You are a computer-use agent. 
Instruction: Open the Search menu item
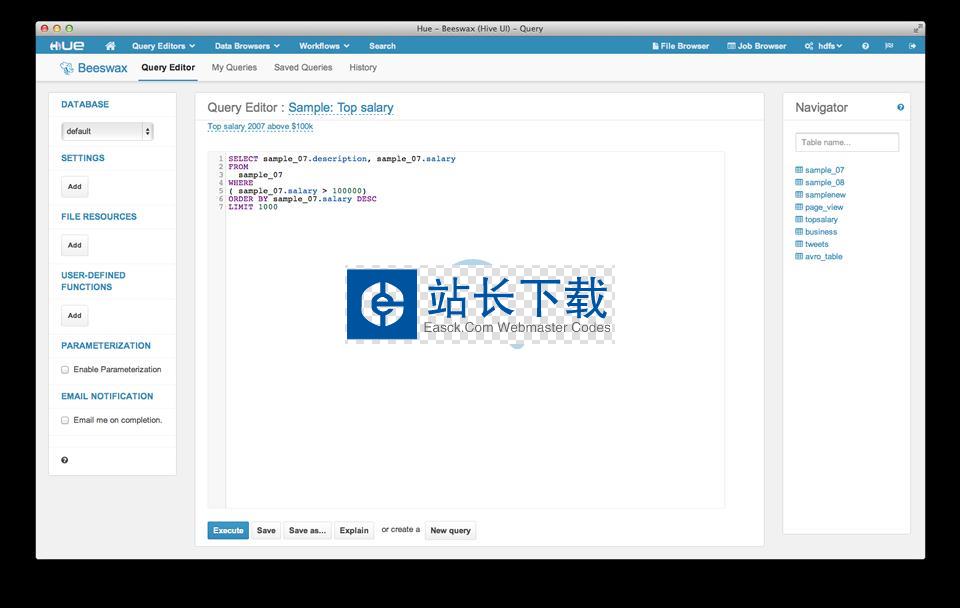click(382, 46)
